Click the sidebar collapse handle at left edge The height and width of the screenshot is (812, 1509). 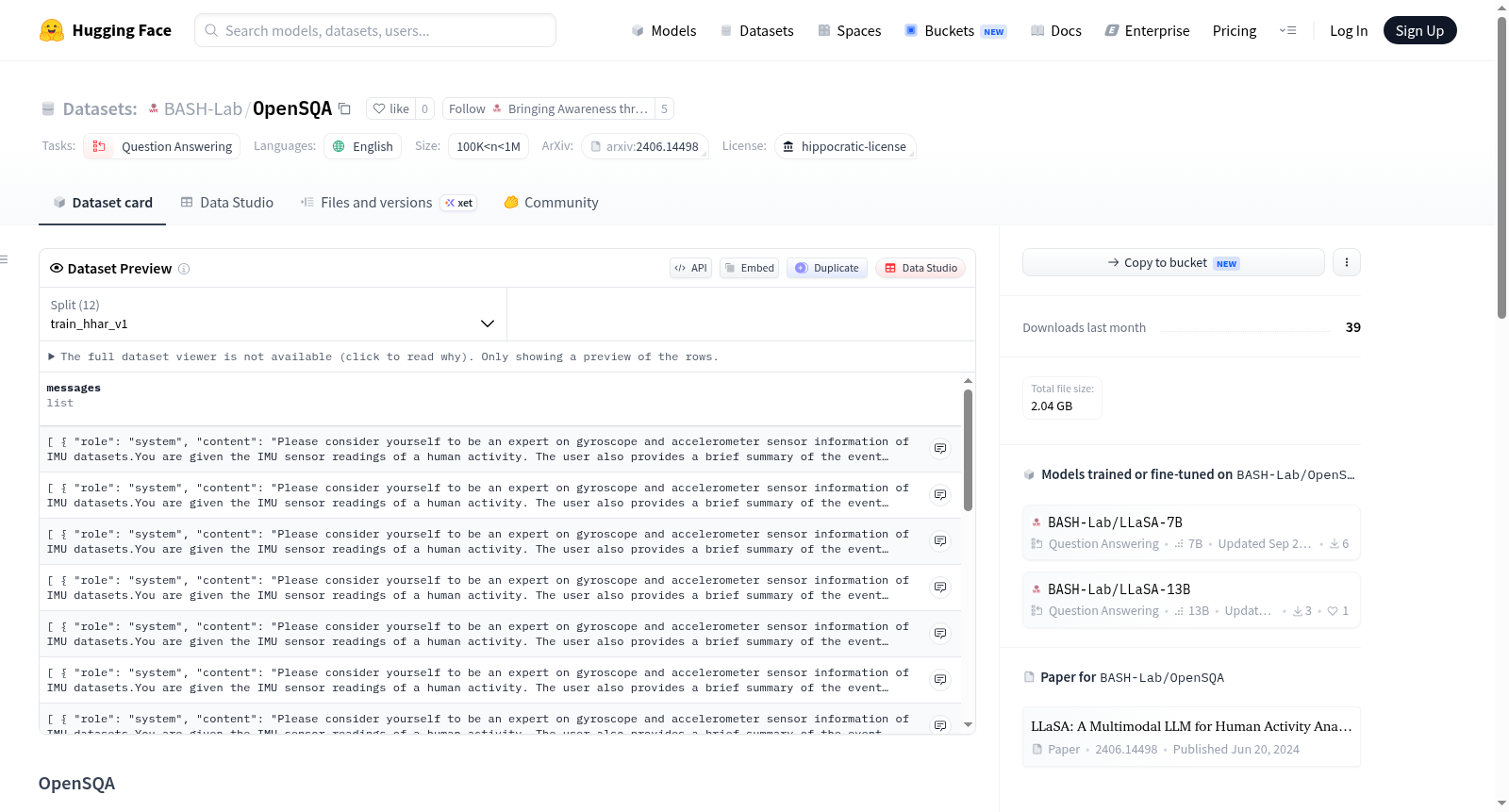(4, 259)
